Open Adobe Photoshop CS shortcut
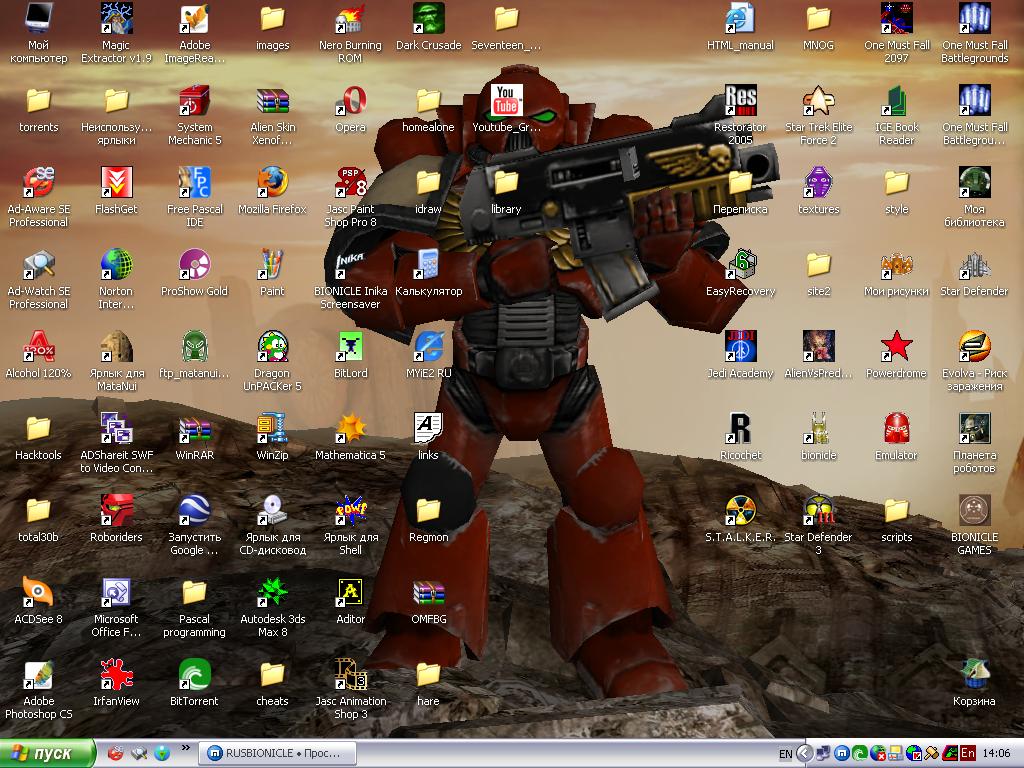1024x768 pixels. pyautogui.click(x=39, y=674)
